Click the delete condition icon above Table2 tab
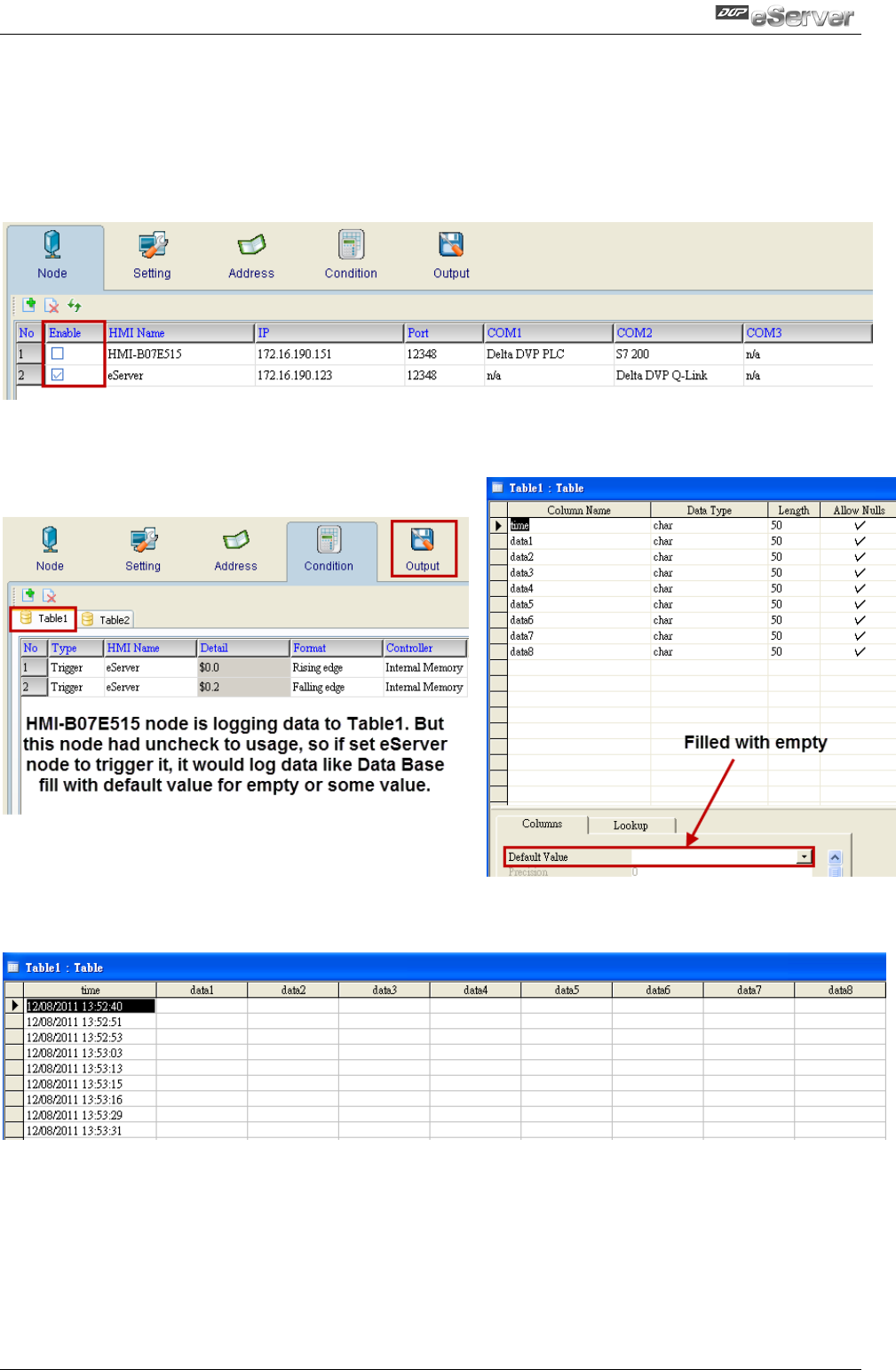Image resolution: width=896 pixels, height=1370 pixels. (x=50, y=595)
